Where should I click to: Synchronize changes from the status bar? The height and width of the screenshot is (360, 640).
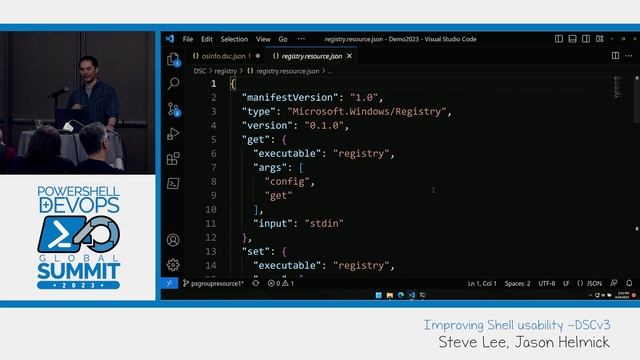[x=256, y=283]
